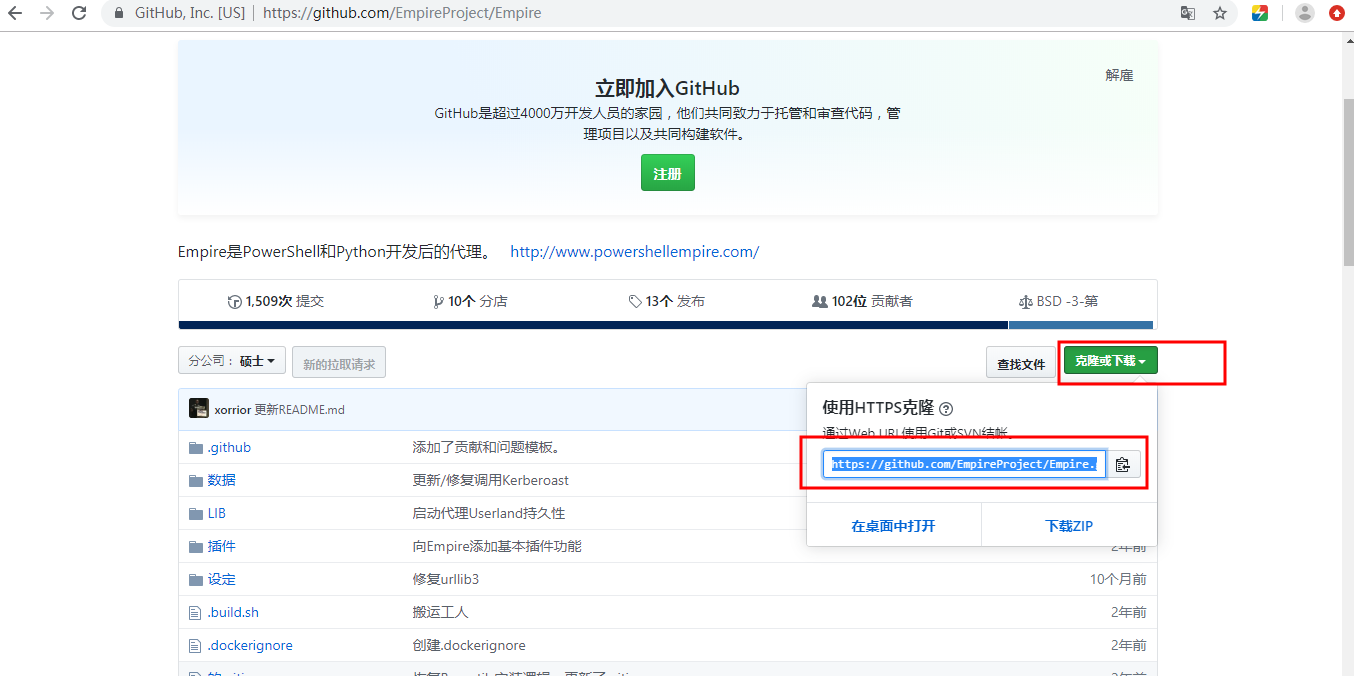This screenshot has height=676, width=1354.
Task: Open the powershellempire.com link
Action: (x=634, y=252)
